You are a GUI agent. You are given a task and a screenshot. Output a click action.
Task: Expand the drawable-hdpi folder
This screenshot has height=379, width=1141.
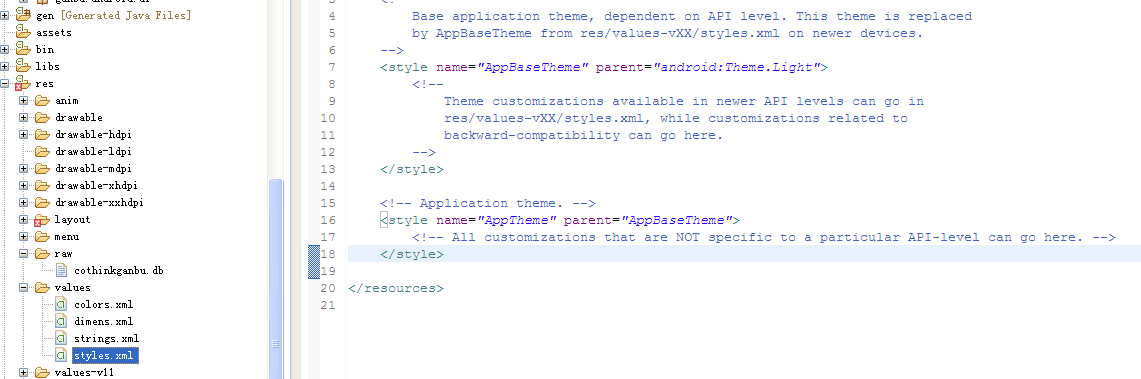click(x=24, y=135)
